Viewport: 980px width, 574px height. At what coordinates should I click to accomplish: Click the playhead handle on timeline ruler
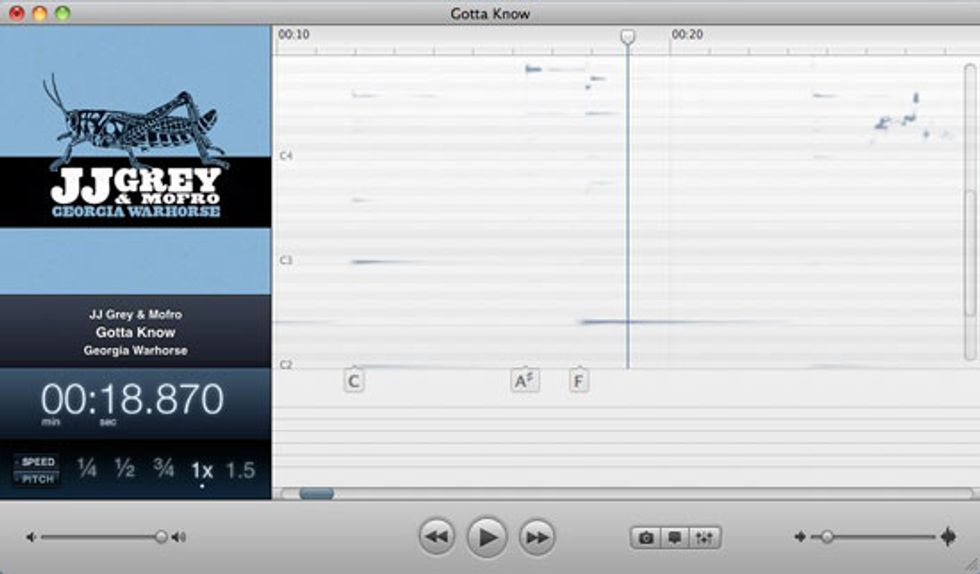(x=628, y=37)
